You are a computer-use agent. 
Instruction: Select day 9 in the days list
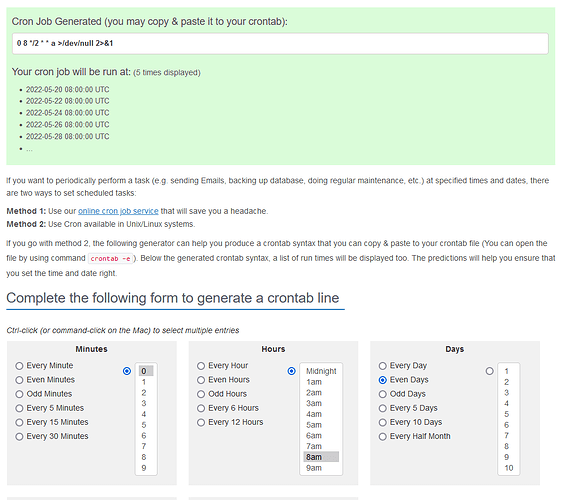pos(509,457)
